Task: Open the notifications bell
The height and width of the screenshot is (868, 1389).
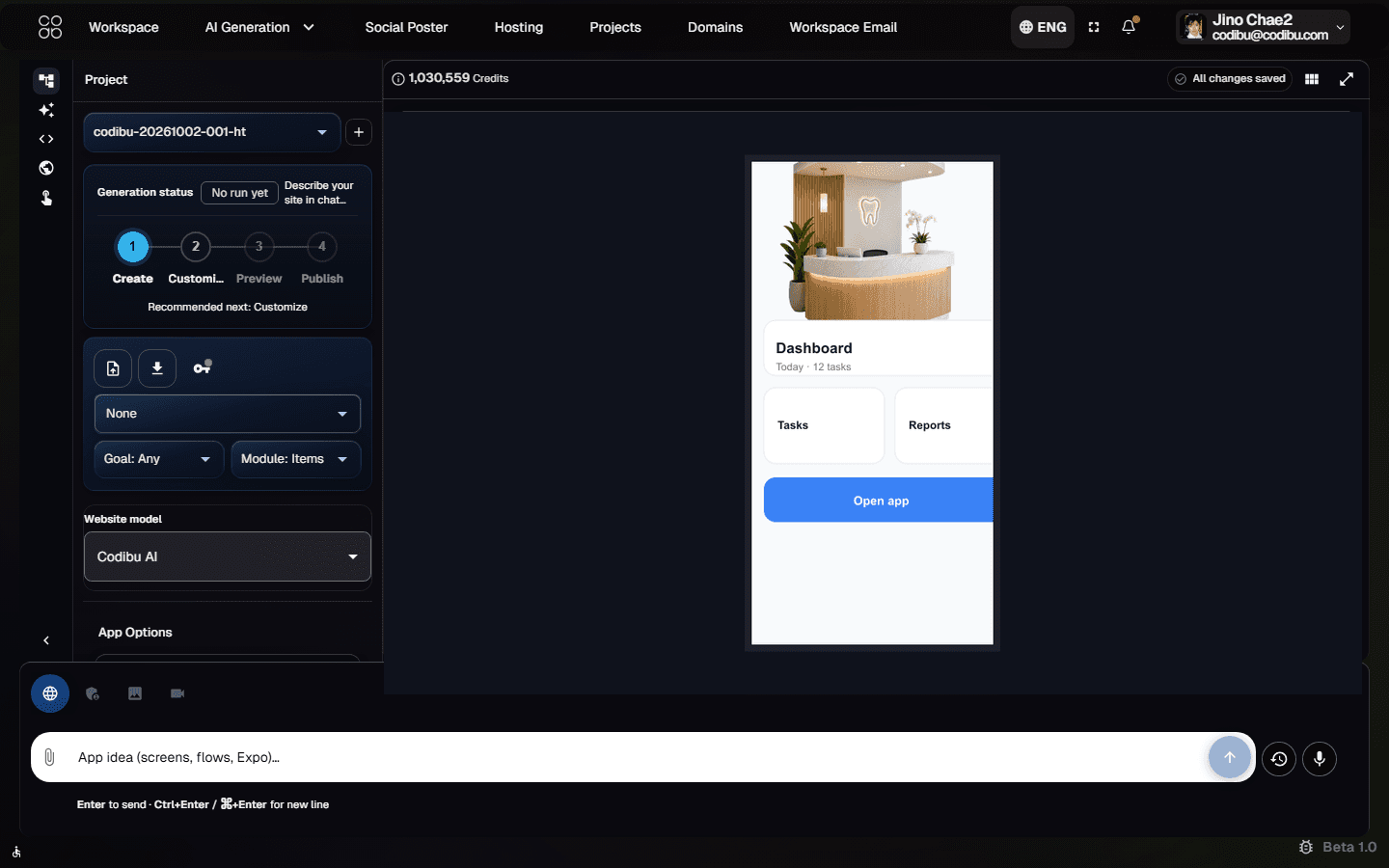Action: (x=1129, y=27)
